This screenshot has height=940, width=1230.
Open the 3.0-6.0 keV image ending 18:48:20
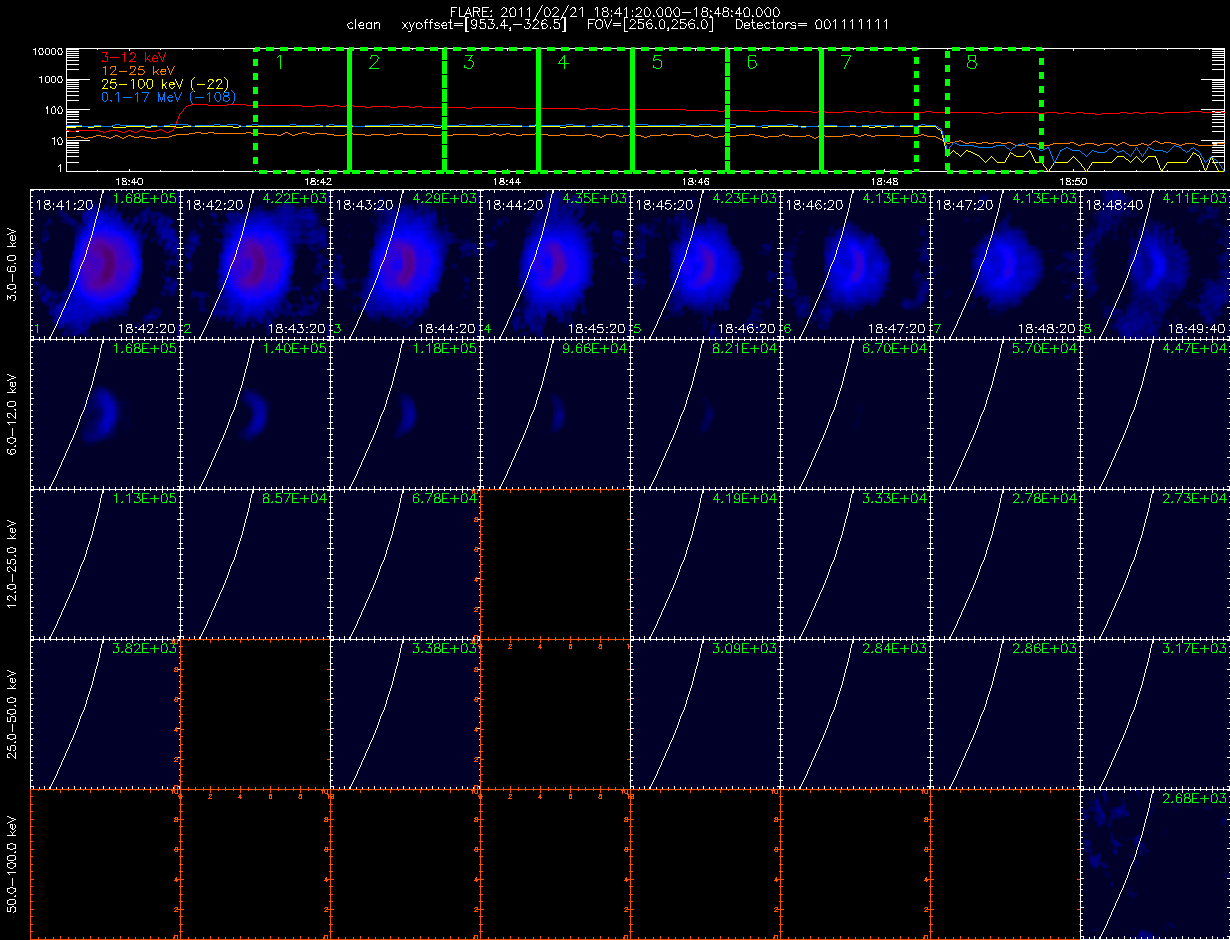[1005, 263]
